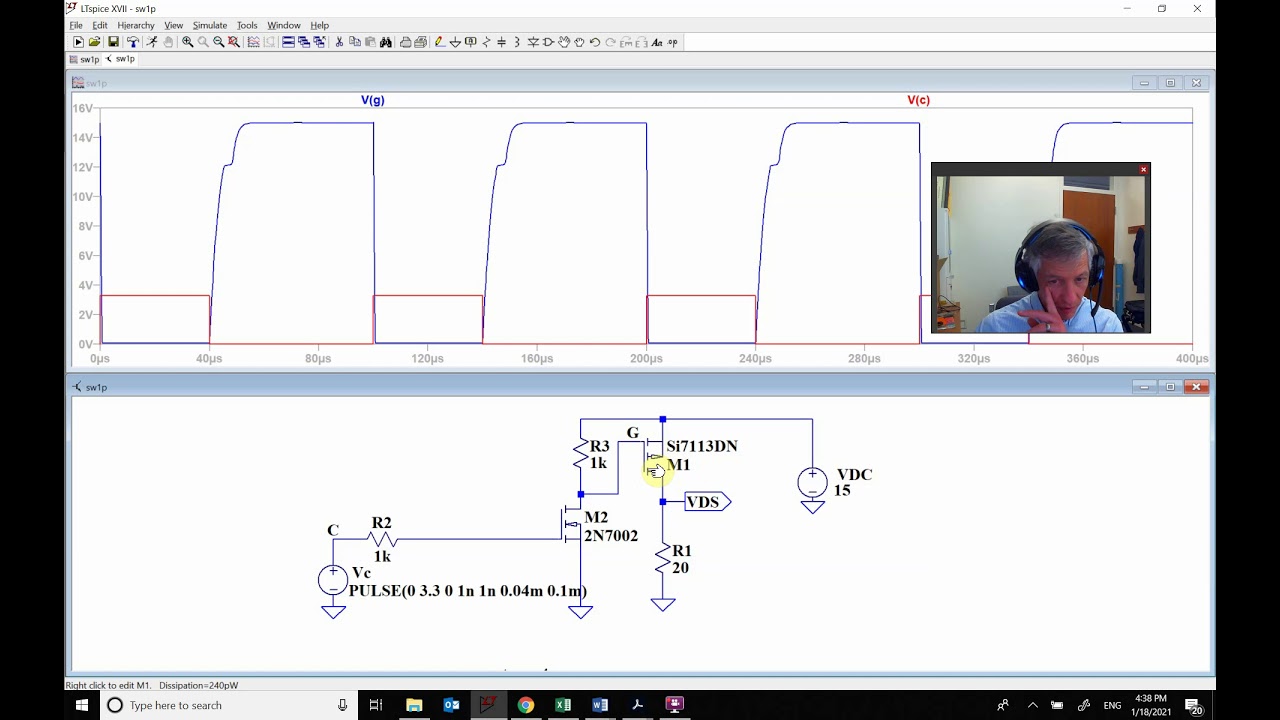Click the taskbar search box
The image size is (1280, 720).
pos(228,705)
